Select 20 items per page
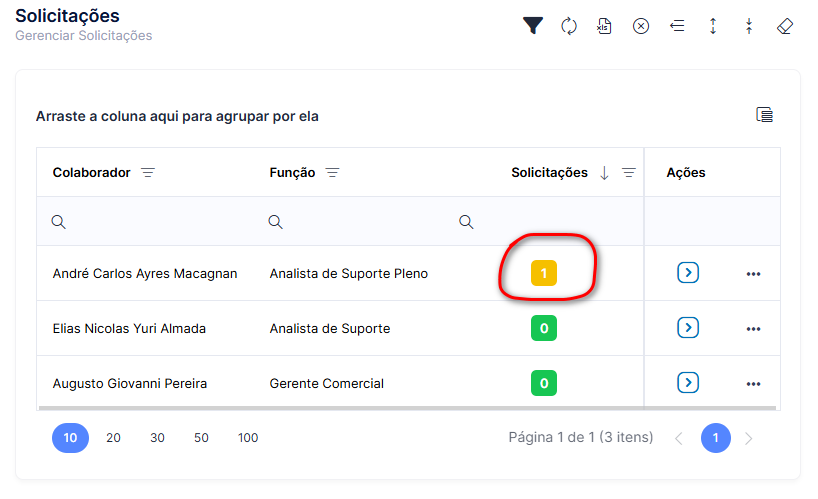This screenshot has height=499, width=818. tap(113, 438)
